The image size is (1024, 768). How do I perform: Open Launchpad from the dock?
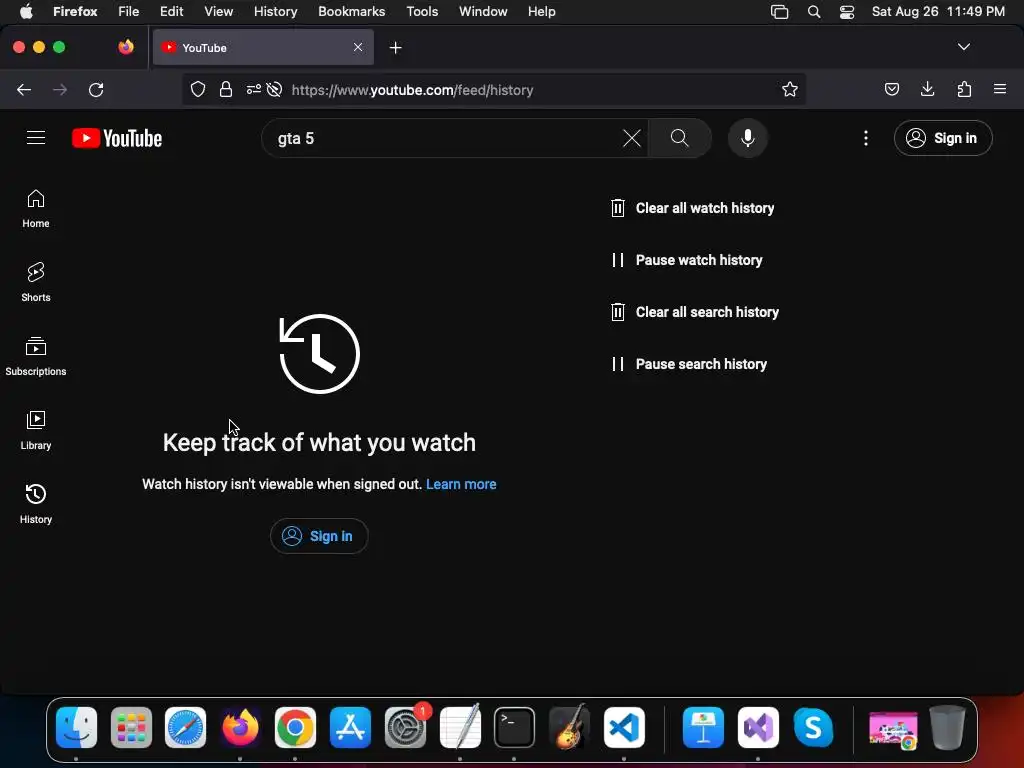(x=131, y=728)
